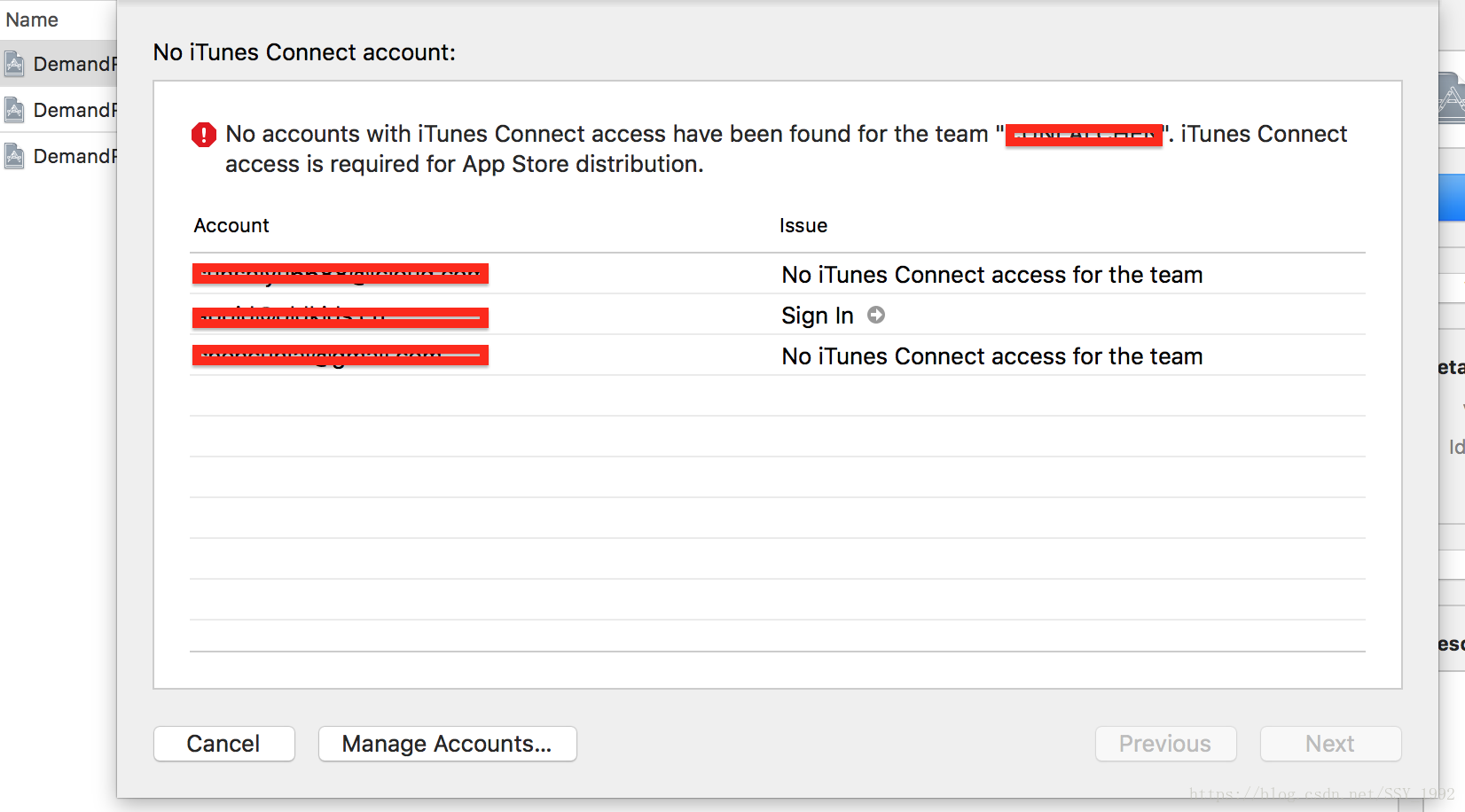
Task: Select the first DemandF archive in list
Action: pos(59,64)
